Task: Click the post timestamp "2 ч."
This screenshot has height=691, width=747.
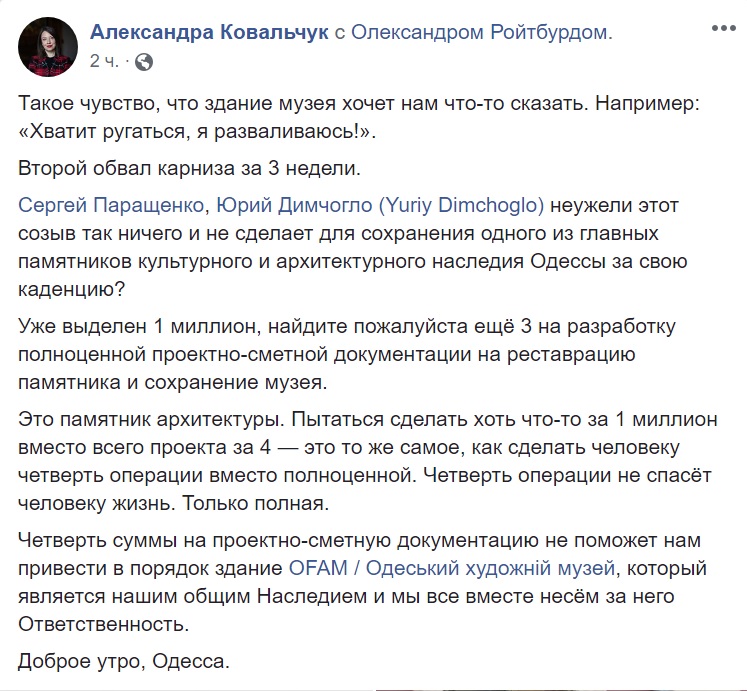Action: point(103,61)
